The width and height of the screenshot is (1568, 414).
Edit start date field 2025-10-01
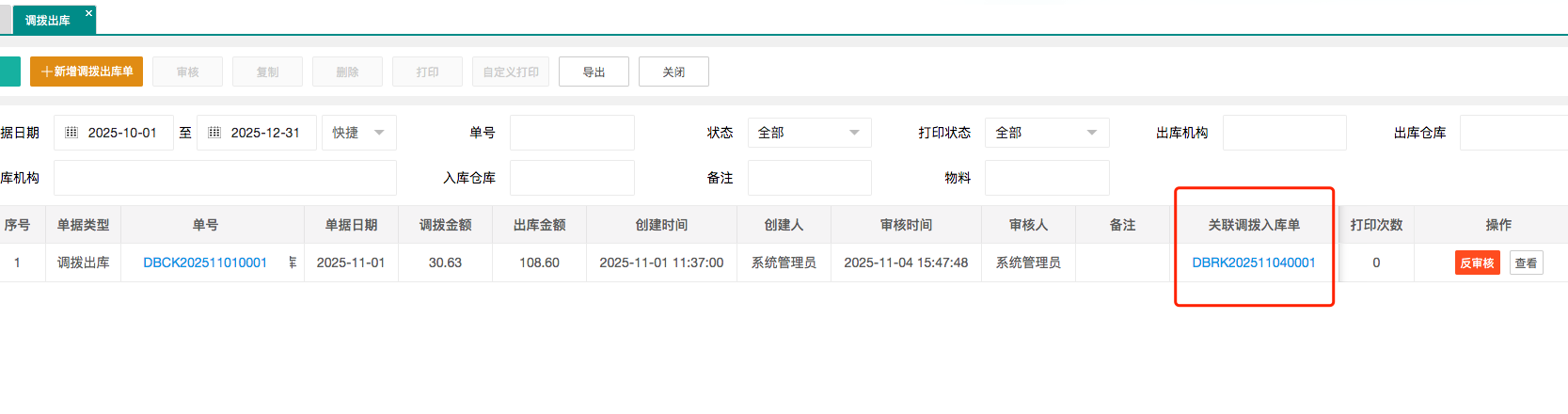click(x=114, y=133)
